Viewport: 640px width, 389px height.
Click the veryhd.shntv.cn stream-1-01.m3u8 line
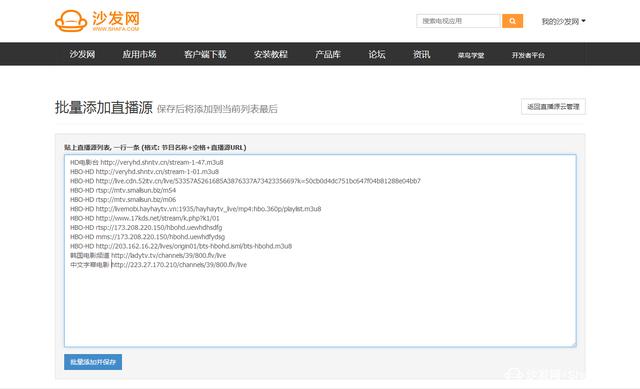coord(144,172)
